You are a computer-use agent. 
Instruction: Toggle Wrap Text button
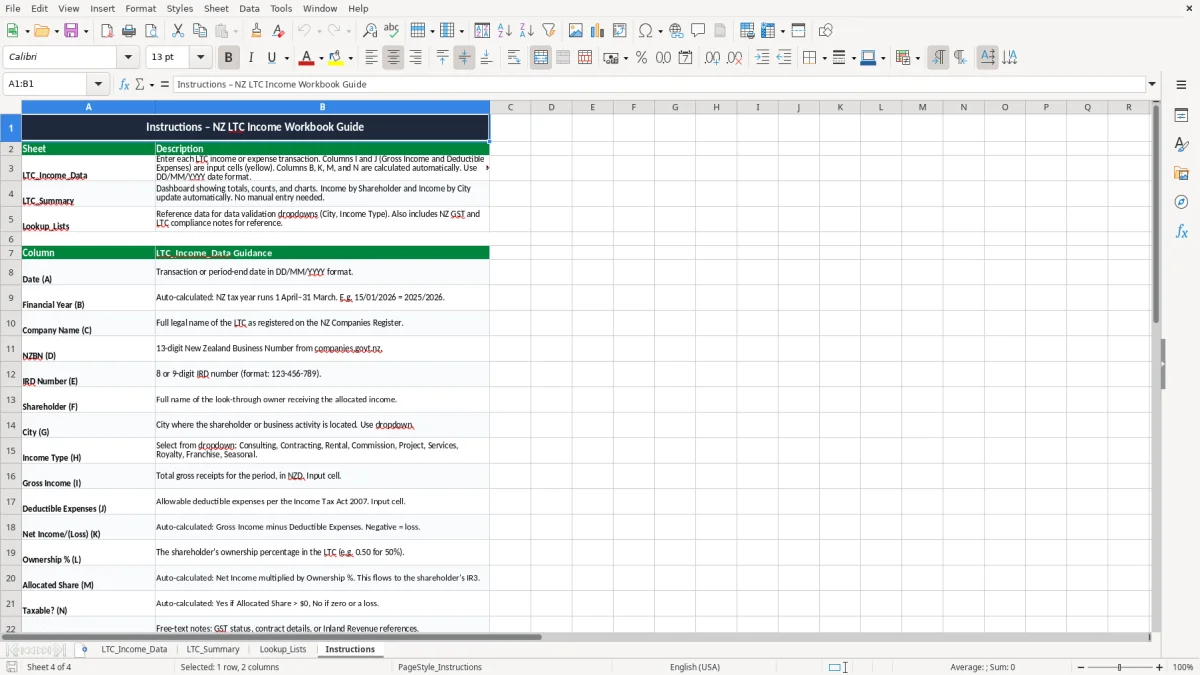[x=514, y=58]
